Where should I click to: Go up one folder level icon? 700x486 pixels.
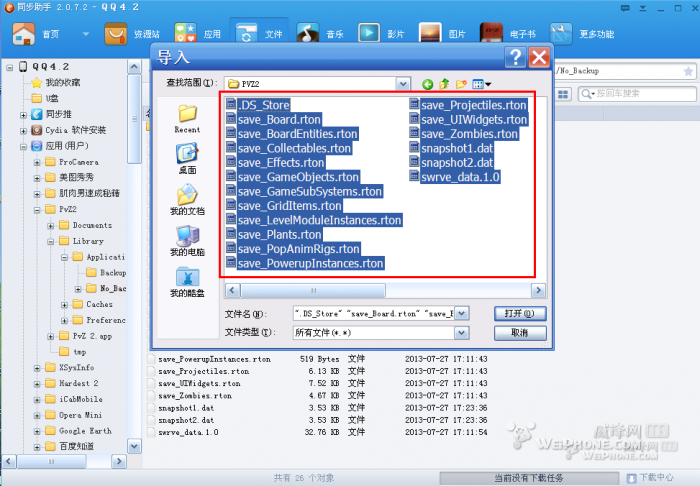pyautogui.click(x=444, y=84)
